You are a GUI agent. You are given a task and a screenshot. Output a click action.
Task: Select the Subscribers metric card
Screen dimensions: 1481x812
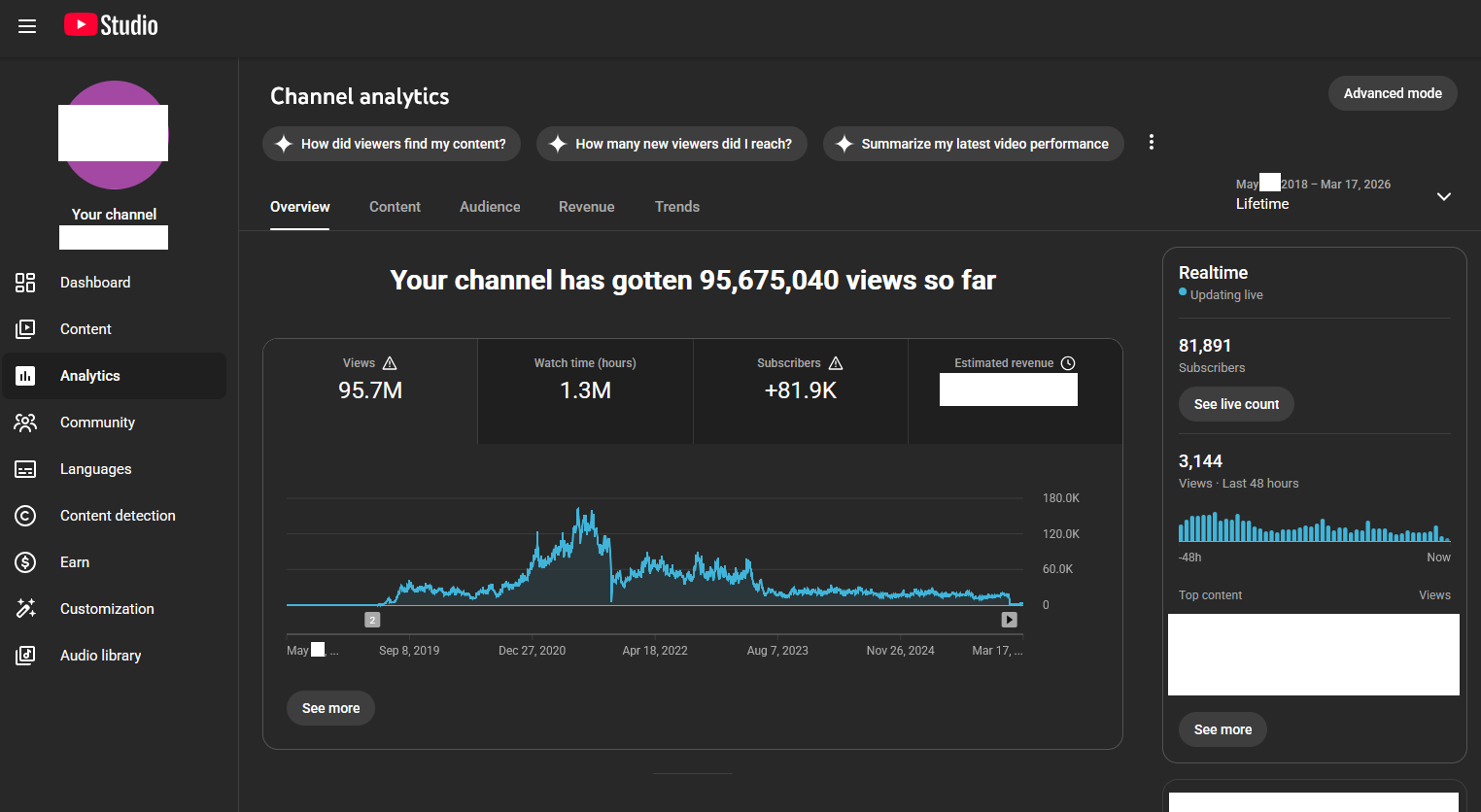[x=801, y=391]
